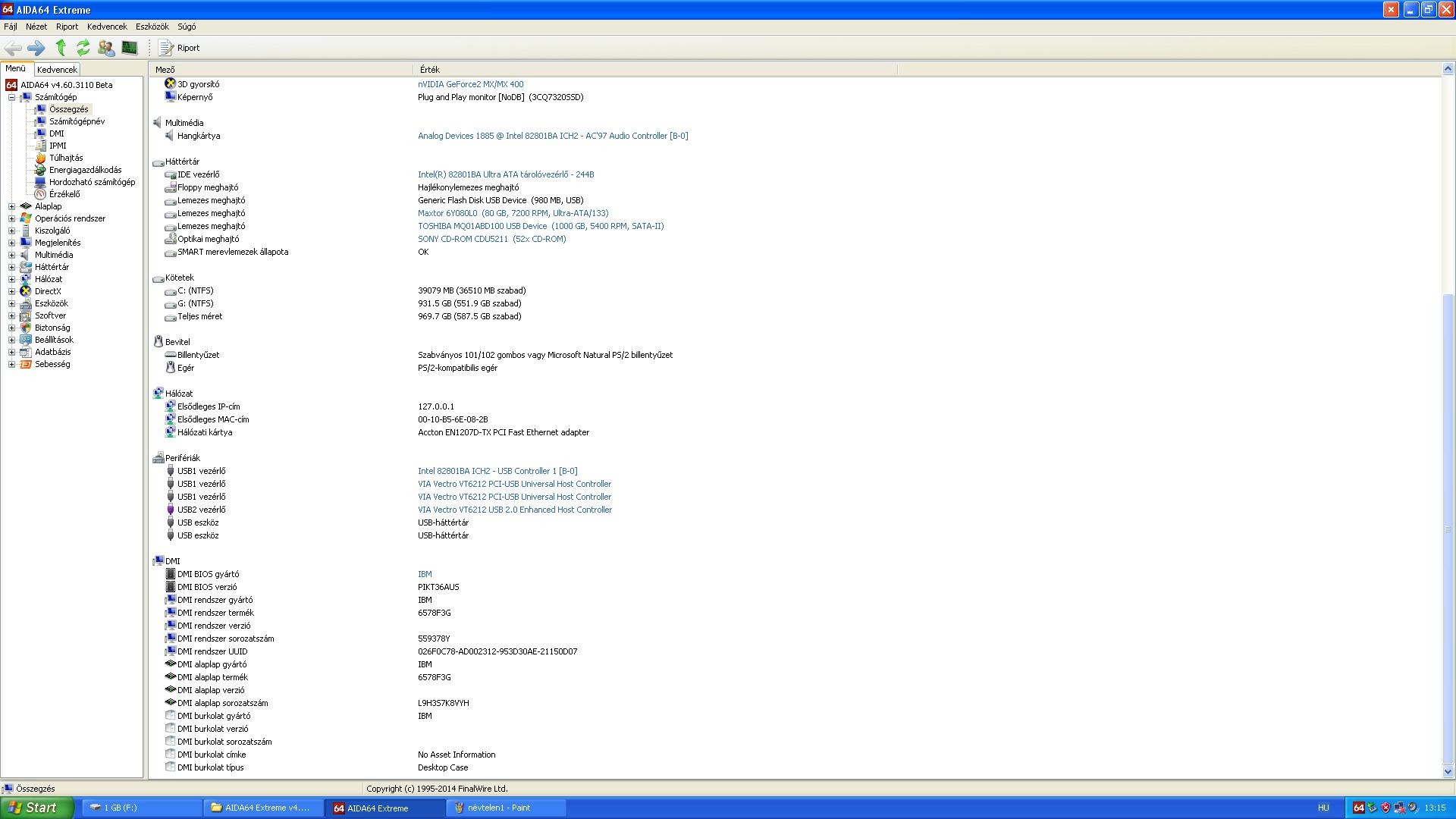This screenshot has height=819, width=1456.
Task: Click the Windows Start button
Action: [36, 808]
